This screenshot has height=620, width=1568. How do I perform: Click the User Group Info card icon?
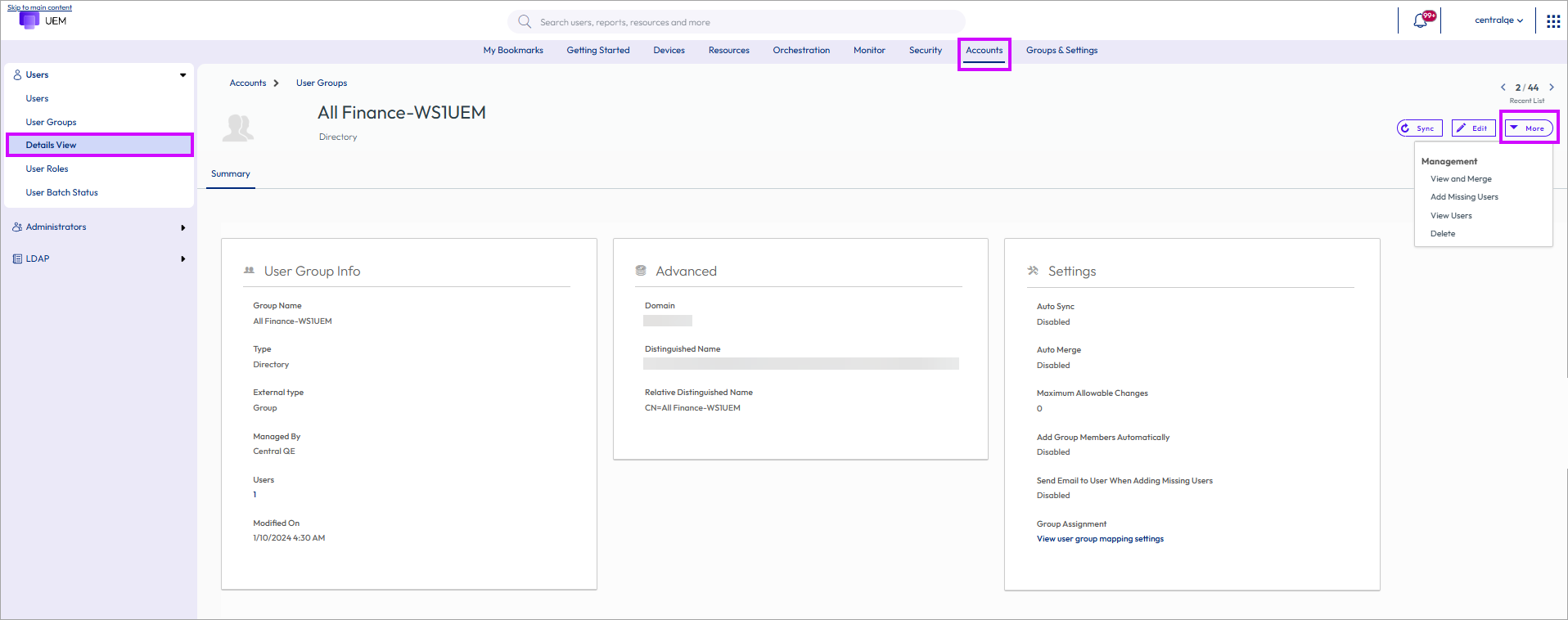coord(249,270)
